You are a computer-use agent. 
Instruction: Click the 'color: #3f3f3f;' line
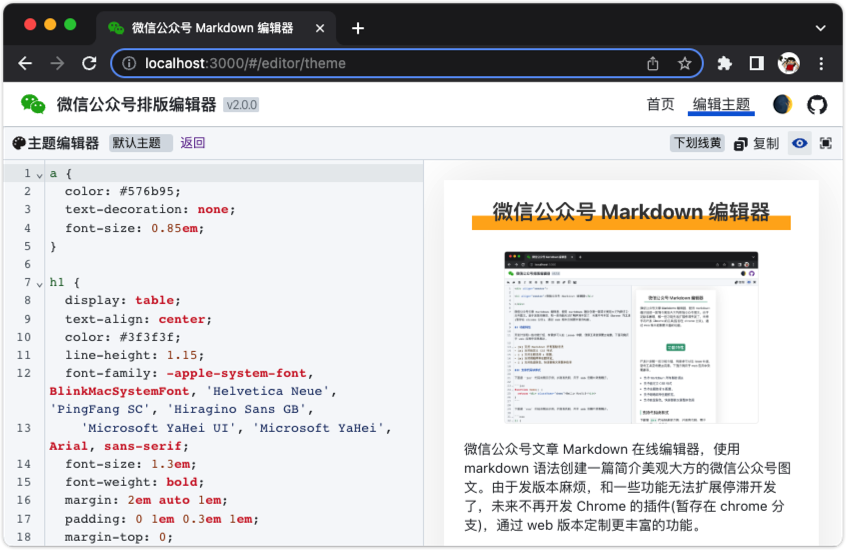click(x=122, y=337)
